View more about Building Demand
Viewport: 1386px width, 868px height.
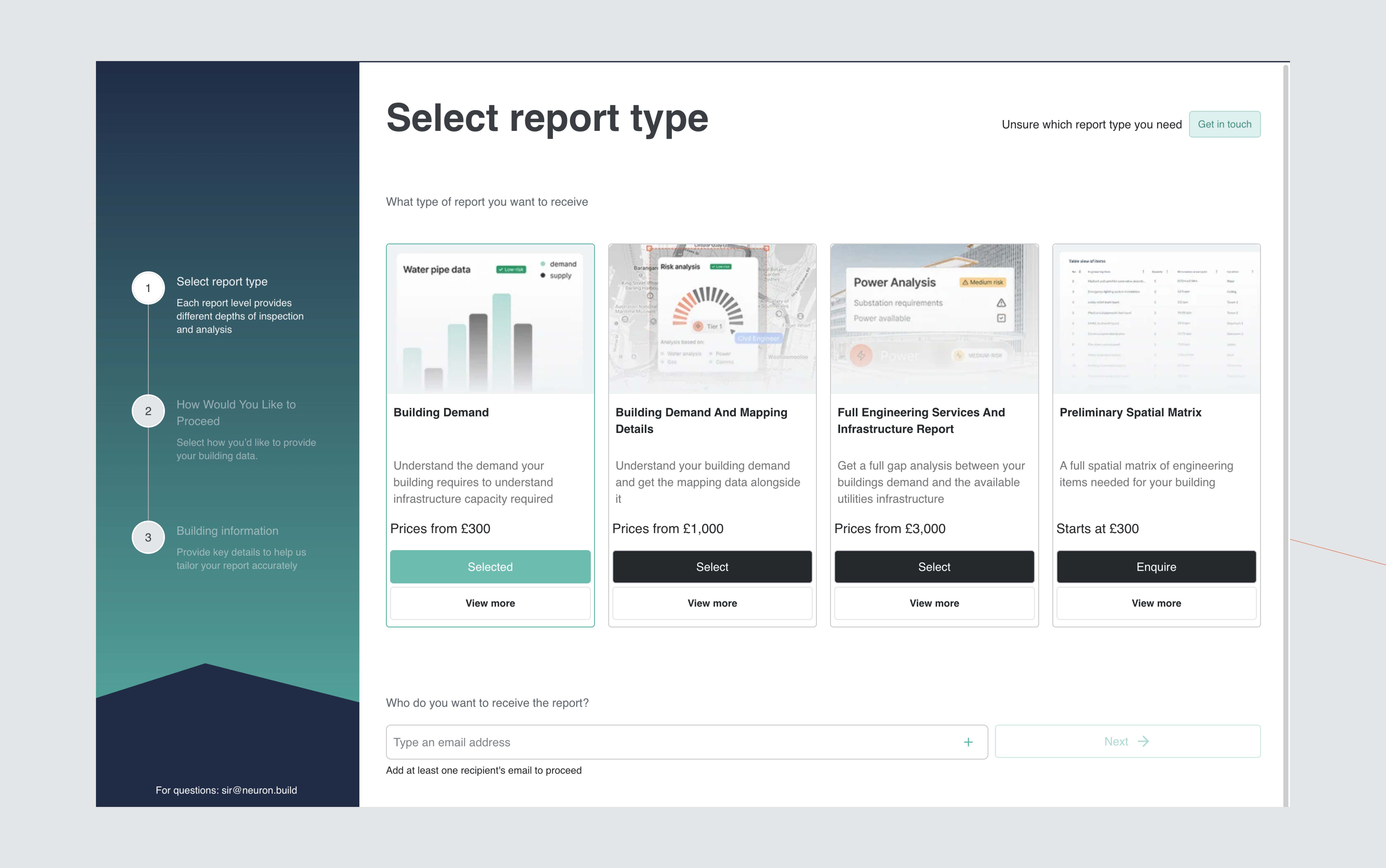pyautogui.click(x=490, y=603)
